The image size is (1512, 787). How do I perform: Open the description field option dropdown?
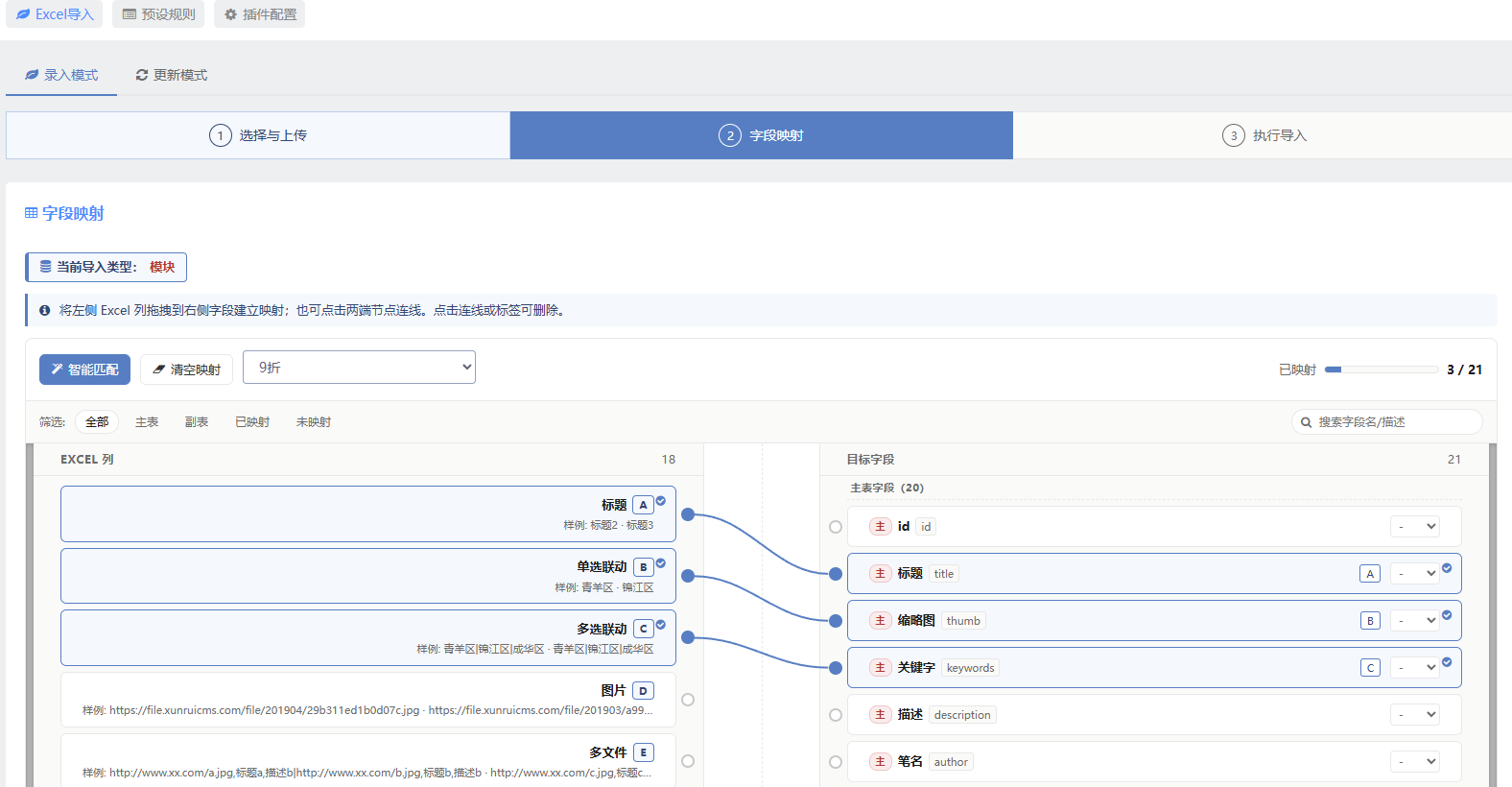coord(1415,715)
